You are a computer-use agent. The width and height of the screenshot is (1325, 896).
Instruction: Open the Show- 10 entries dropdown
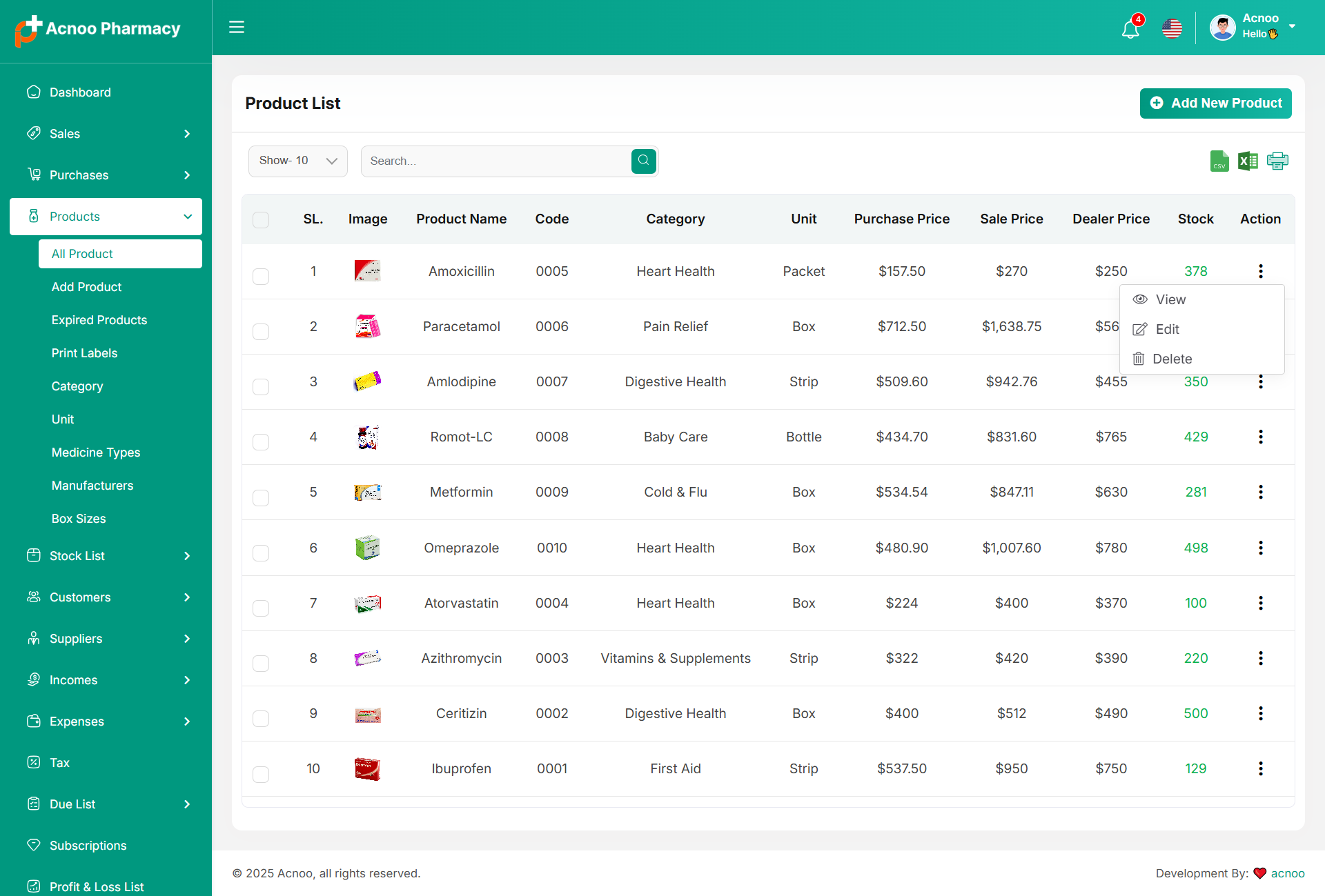297,161
